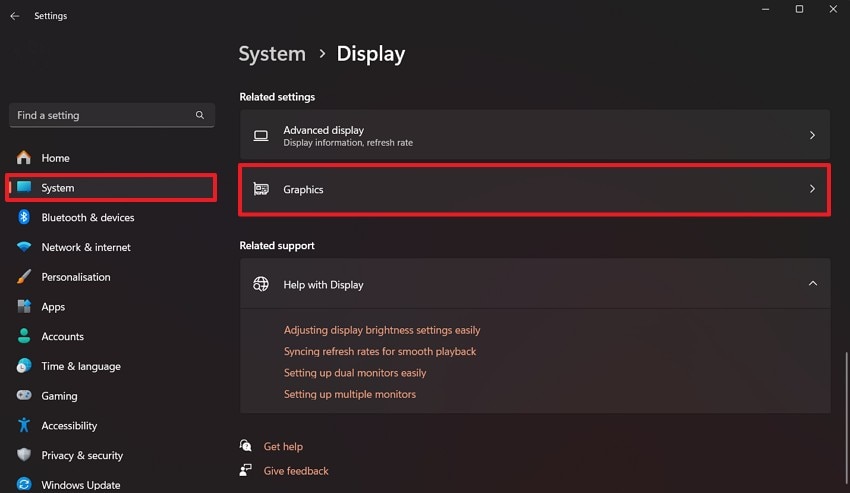Image resolution: width=850 pixels, height=493 pixels.
Task: Click the Accessibility figure icon
Action: [24, 425]
